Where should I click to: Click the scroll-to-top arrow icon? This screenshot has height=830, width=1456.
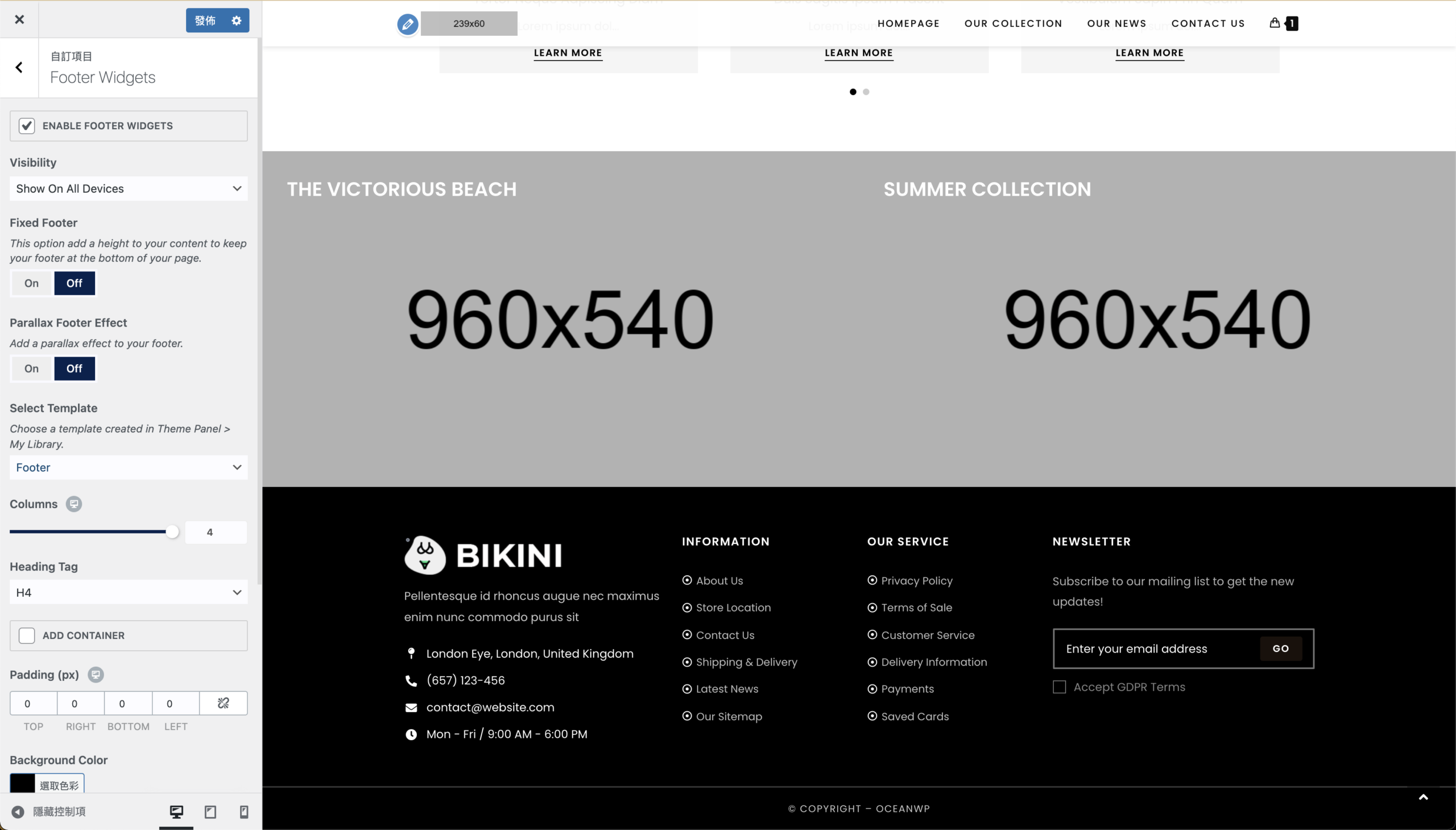tap(1423, 798)
